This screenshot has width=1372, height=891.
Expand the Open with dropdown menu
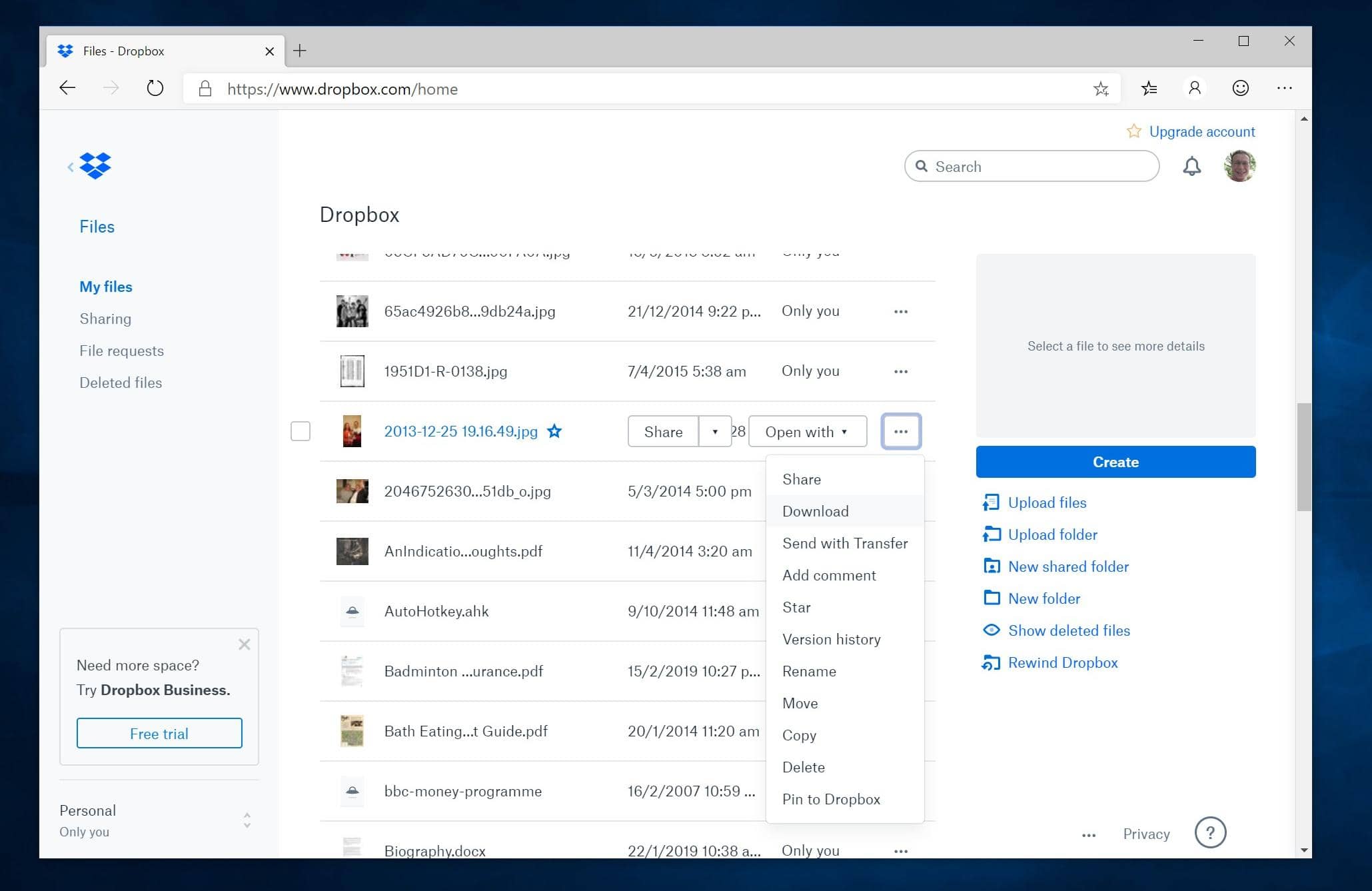806,431
